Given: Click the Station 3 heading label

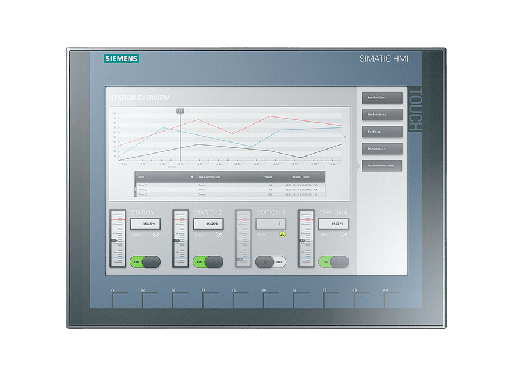Looking at the screenshot, I should (271, 213).
